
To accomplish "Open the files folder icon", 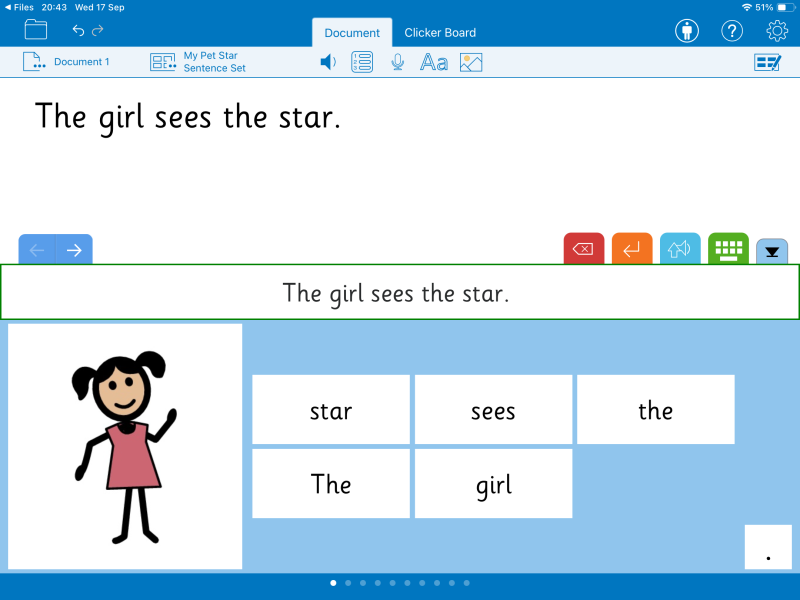I will point(36,30).
